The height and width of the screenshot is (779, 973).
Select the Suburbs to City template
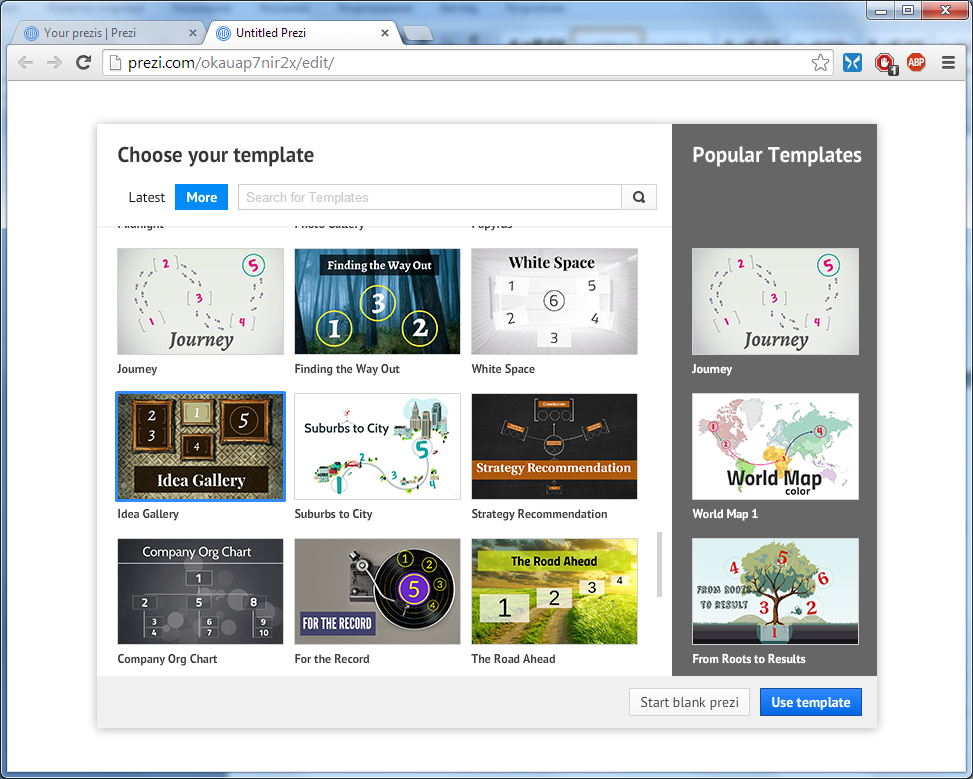377,446
